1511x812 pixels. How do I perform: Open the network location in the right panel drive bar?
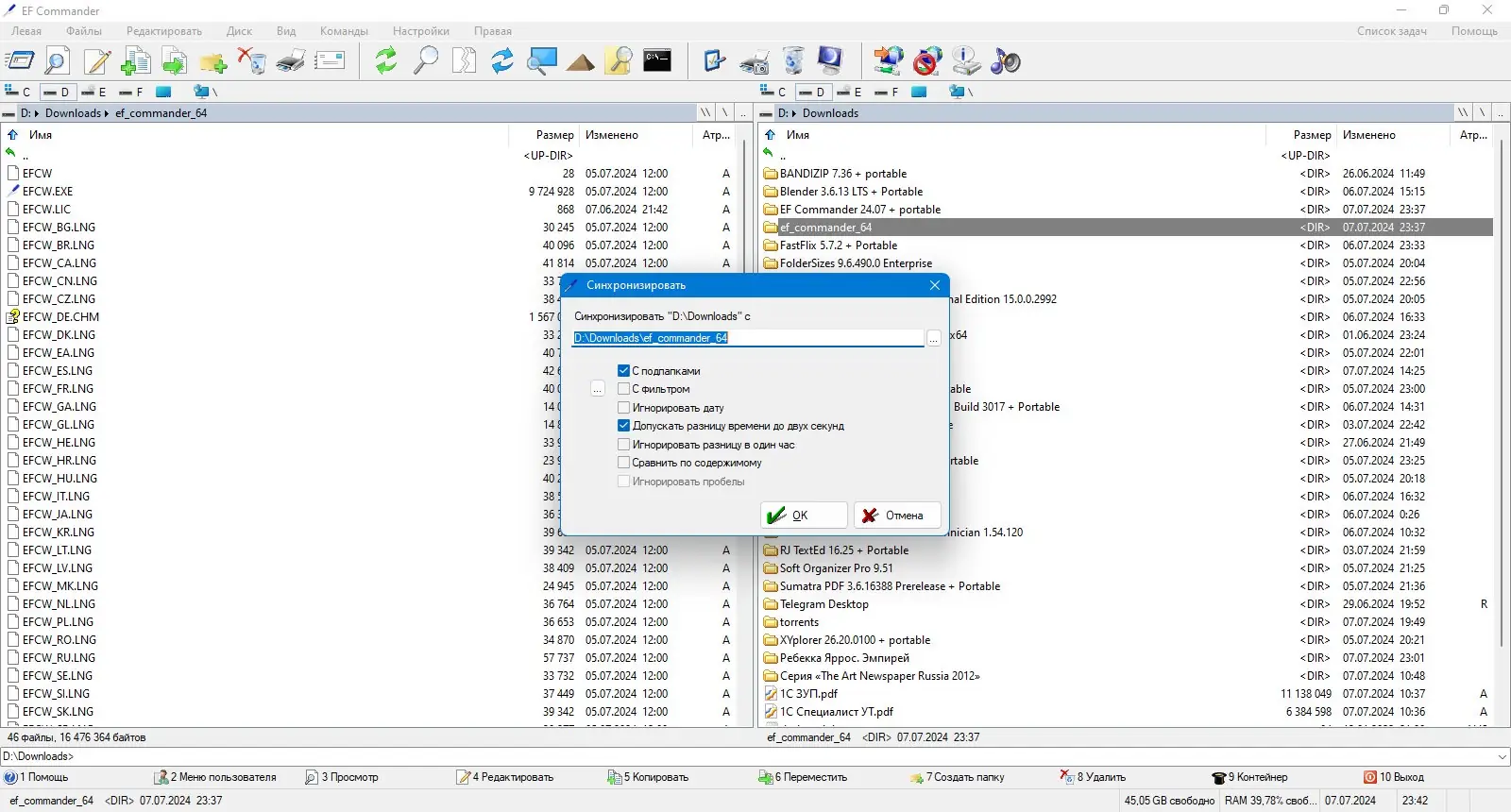click(960, 92)
